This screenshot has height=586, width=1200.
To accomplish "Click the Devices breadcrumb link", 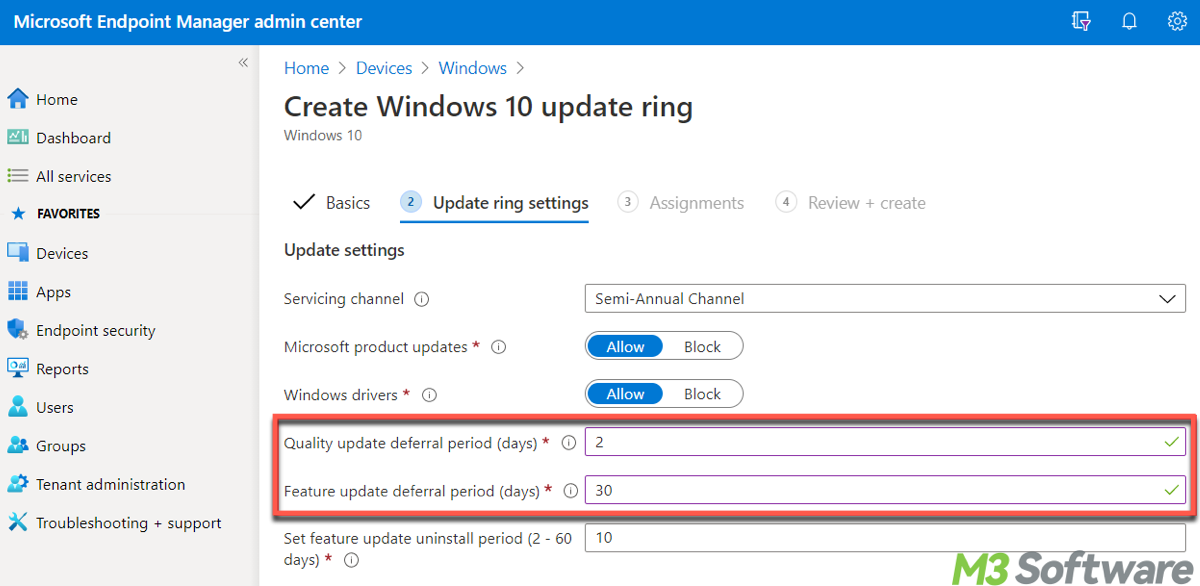I will coord(384,68).
